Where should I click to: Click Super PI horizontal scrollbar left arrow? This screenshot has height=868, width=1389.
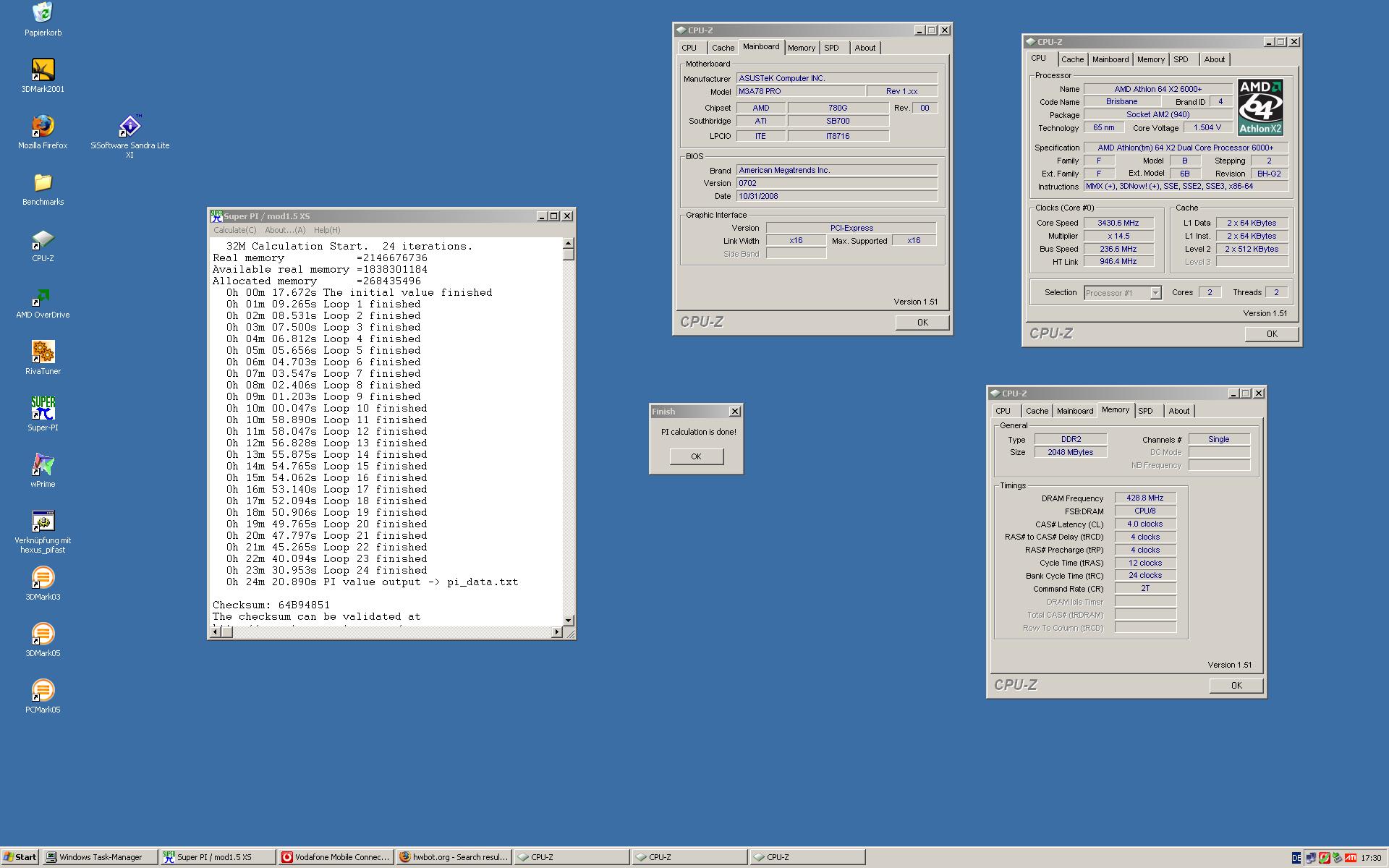click(x=215, y=632)
